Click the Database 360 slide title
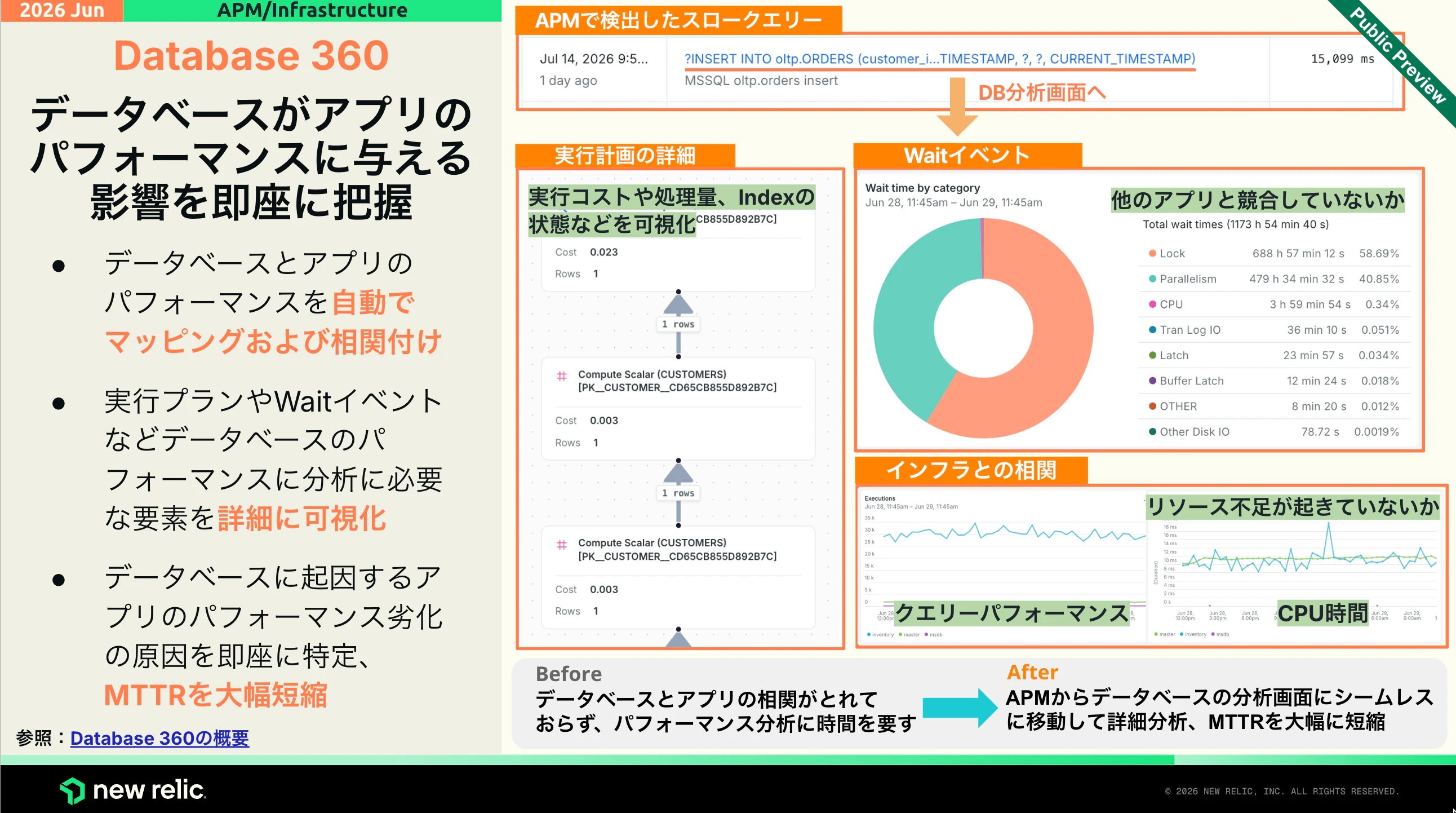The image size is (1456, 813). pyautogui.click(x=251, y=55)
